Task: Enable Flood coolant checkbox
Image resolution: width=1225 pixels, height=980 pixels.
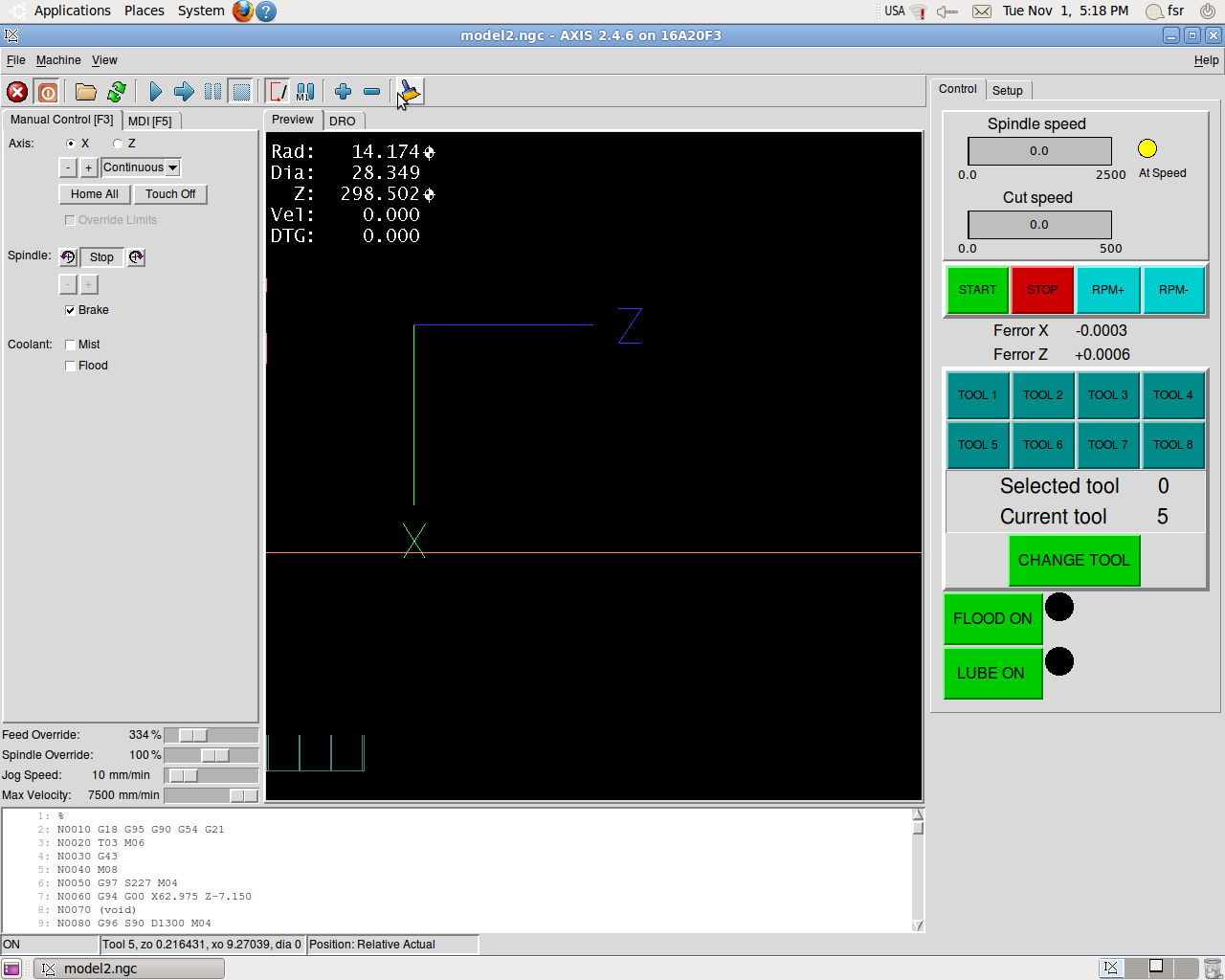Action: click(x=70, y=366)
